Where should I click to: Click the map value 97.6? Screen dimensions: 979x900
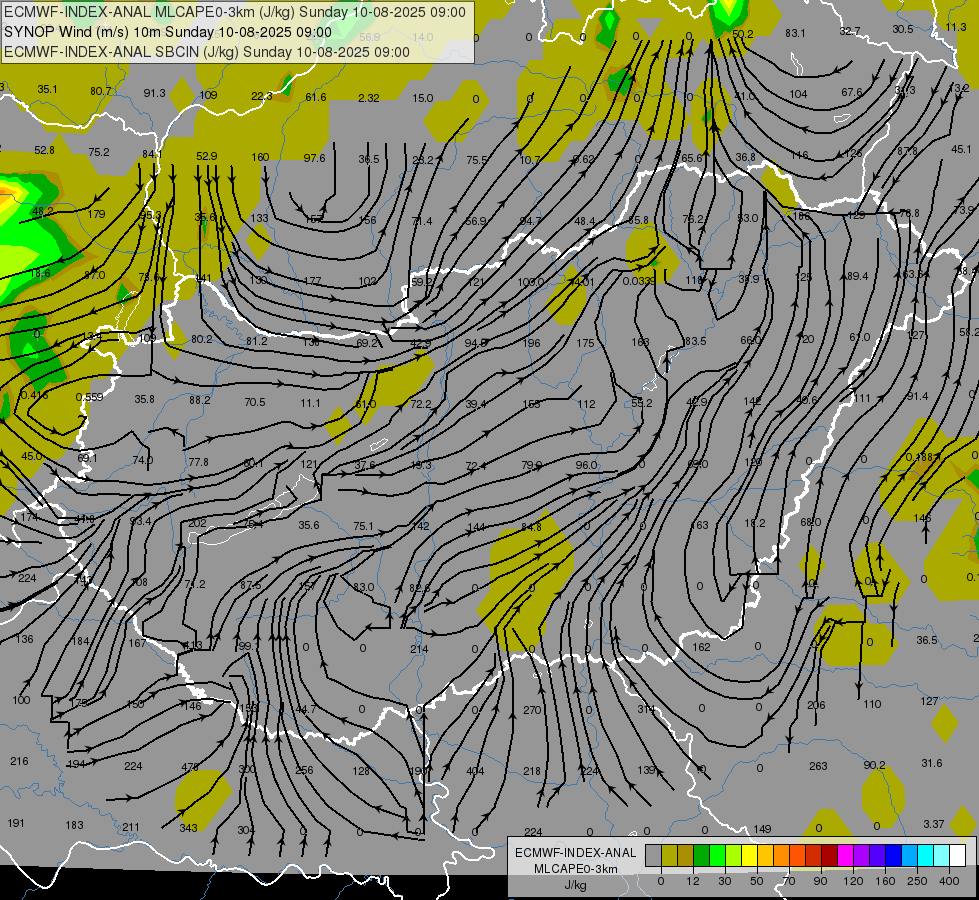pos(314,158)
